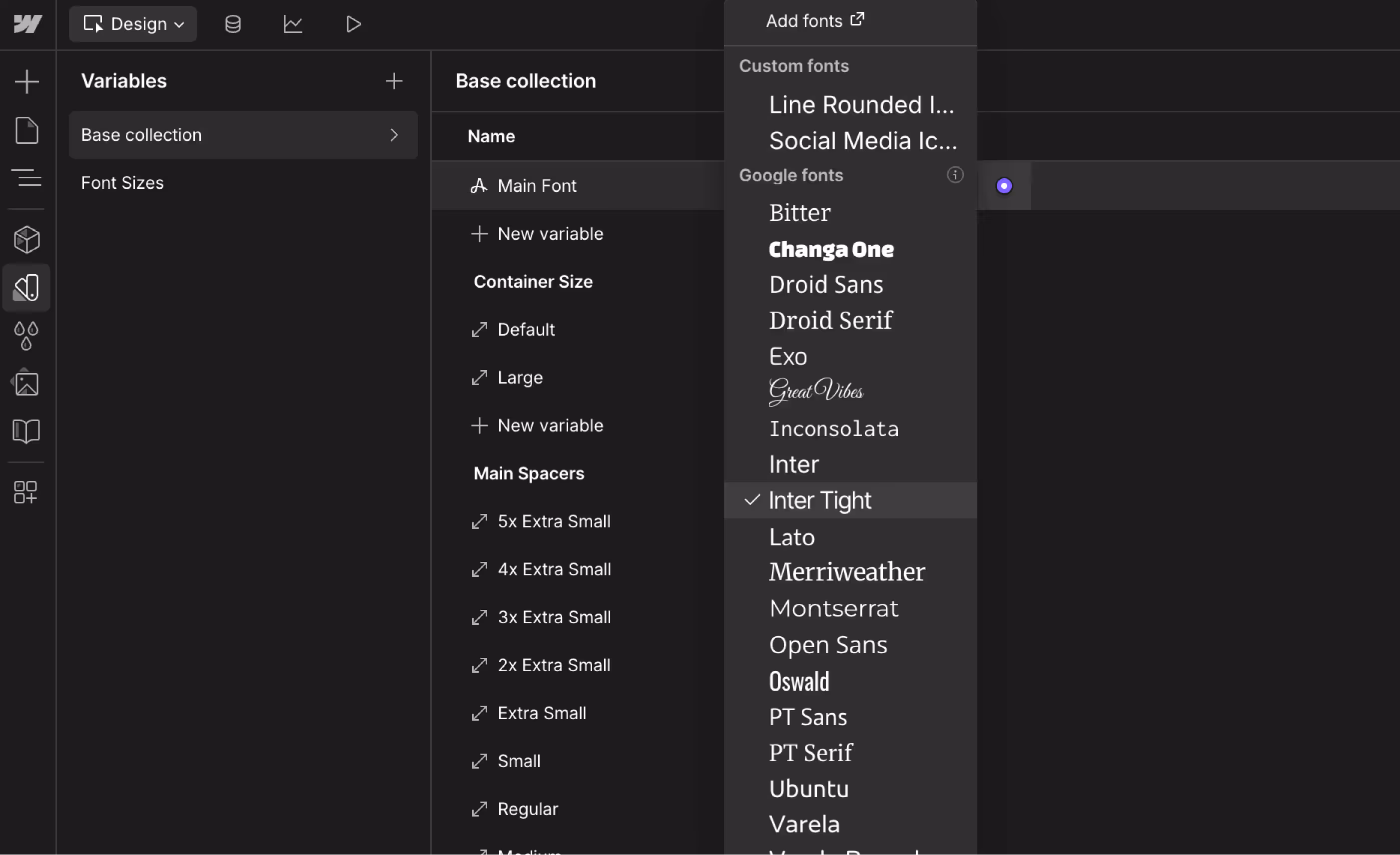The width and height of the screenshot is (1400, 855).
Task: Open the Add fonts link
Action: 815,21
